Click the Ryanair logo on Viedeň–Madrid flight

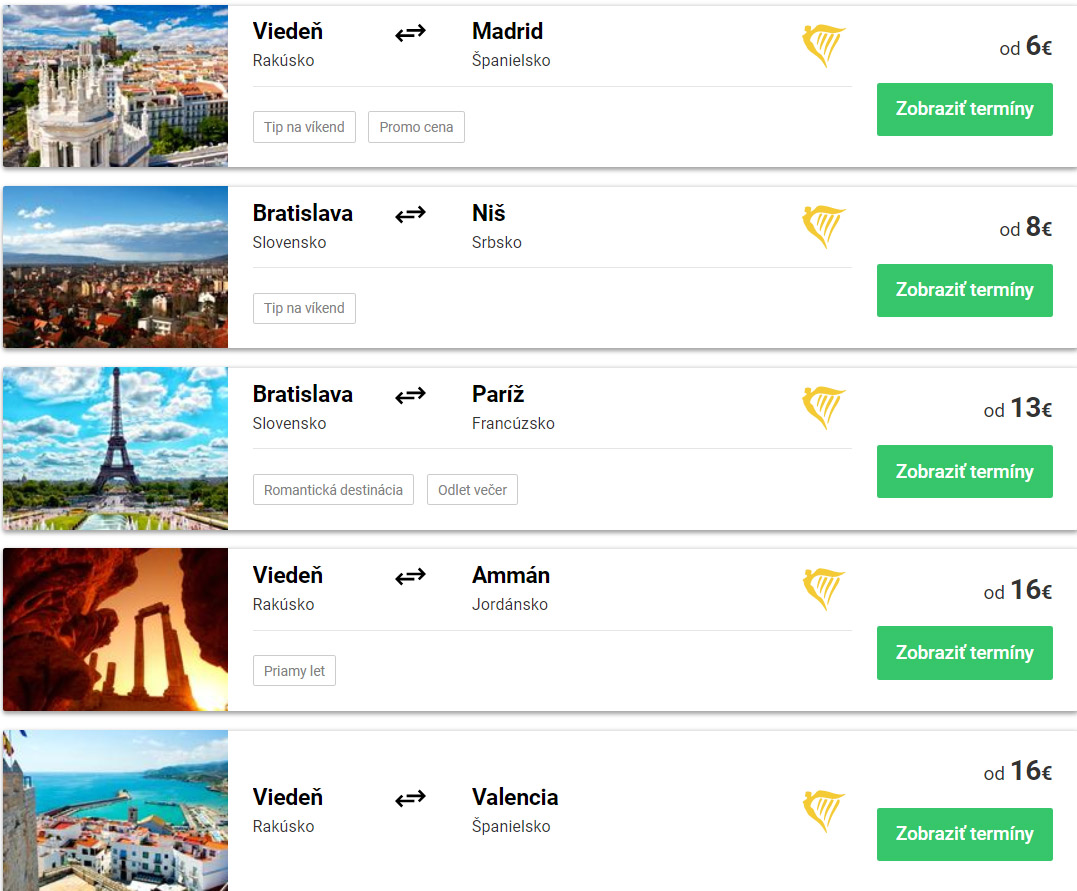(823, 45)
